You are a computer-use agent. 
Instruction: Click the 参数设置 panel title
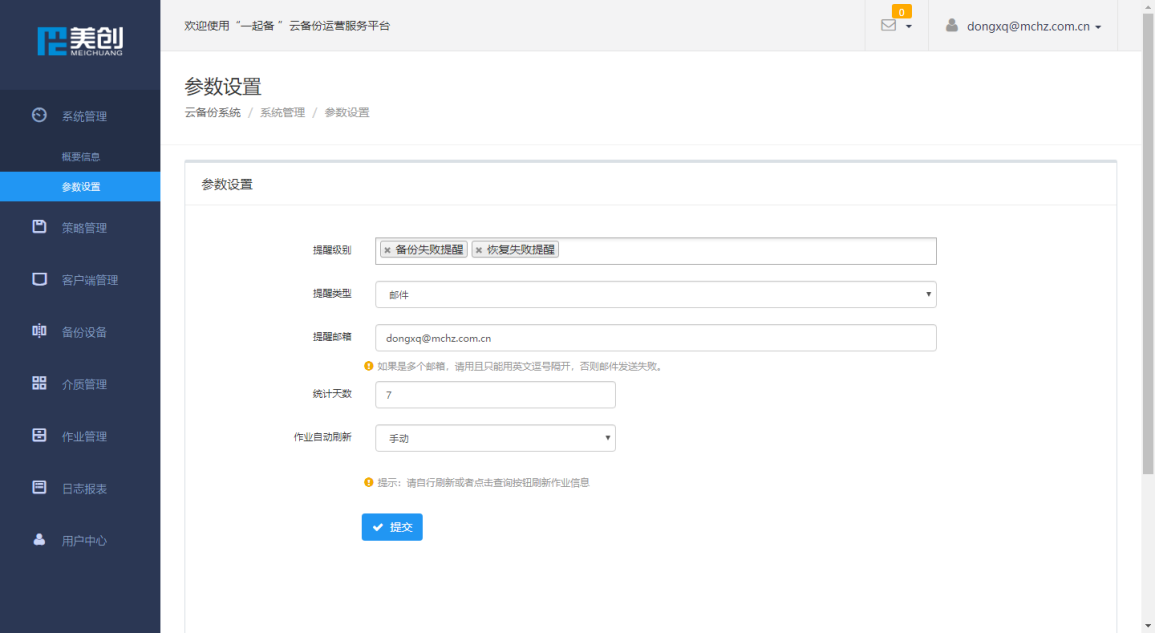point(227,184)
